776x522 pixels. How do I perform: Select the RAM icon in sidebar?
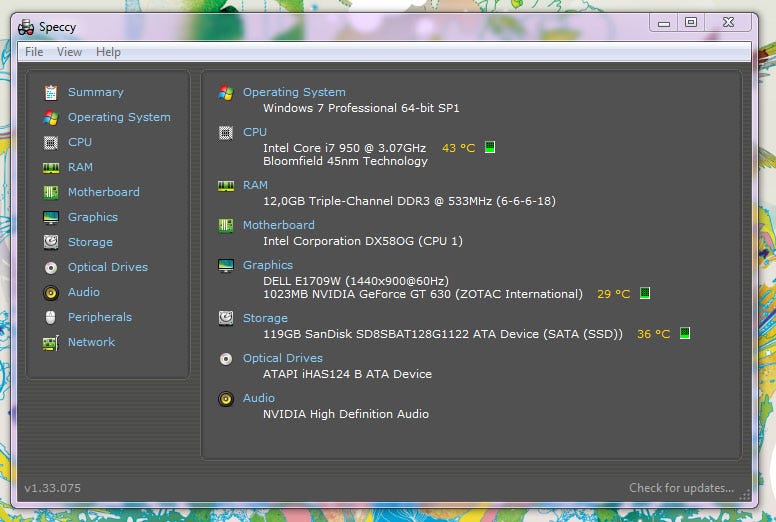pyautogui.click(x=51, y=167)
